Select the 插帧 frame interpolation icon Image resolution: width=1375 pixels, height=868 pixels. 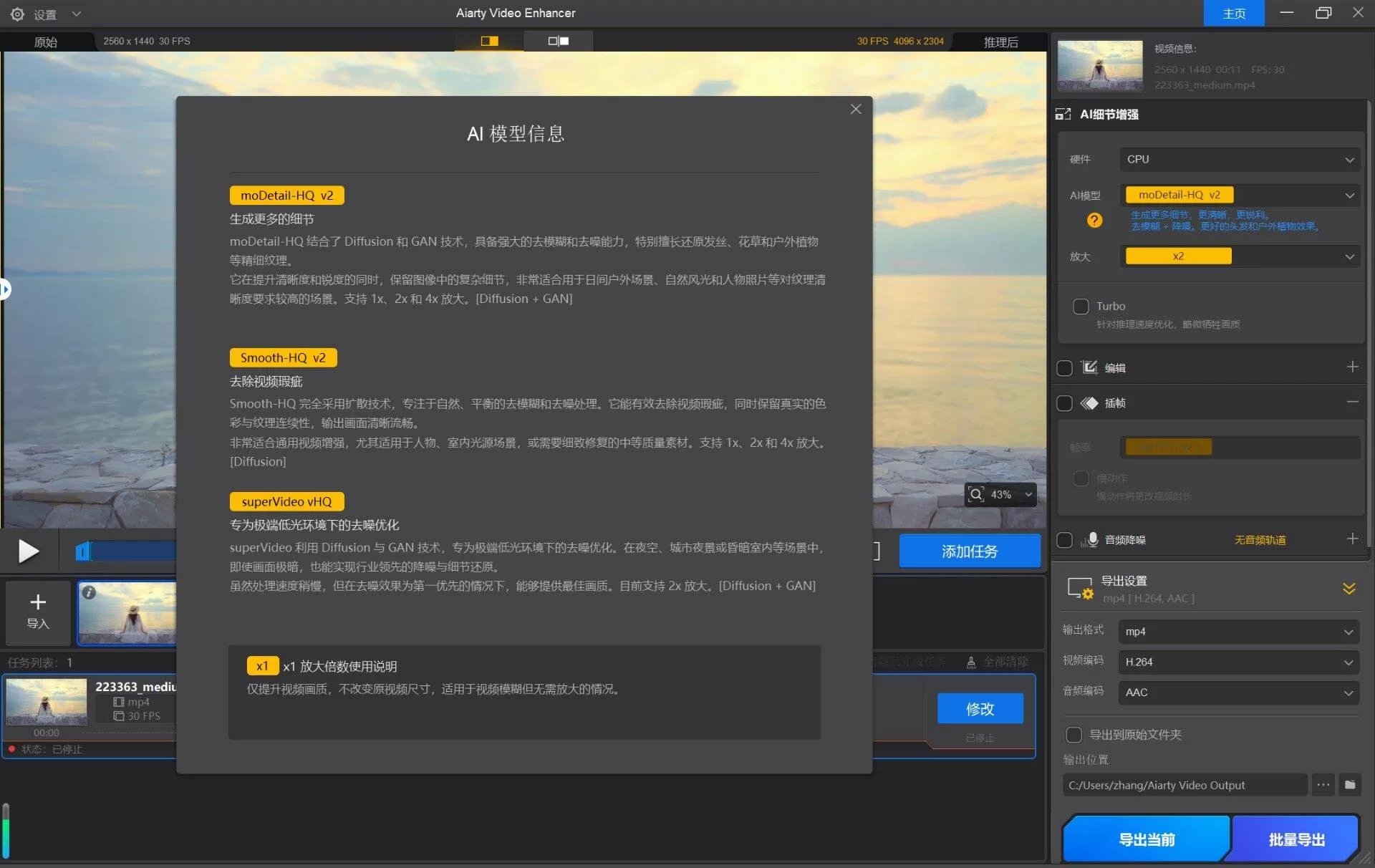[x=1090, y=402]
